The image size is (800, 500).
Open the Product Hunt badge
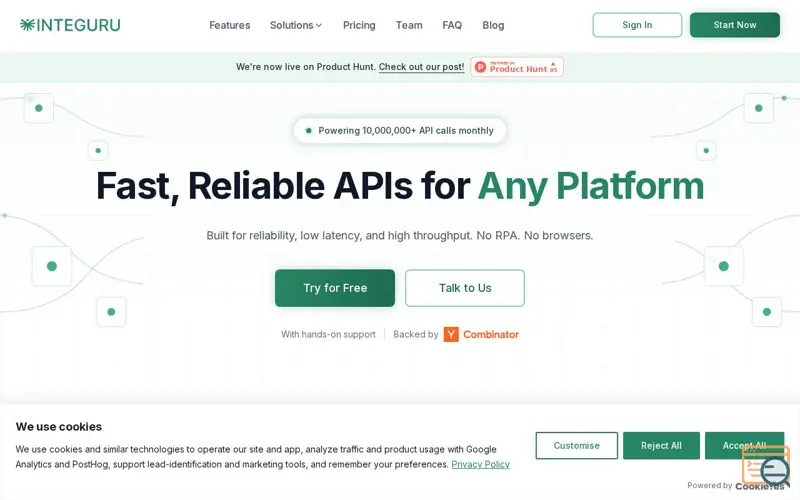[x=517, y=67]
